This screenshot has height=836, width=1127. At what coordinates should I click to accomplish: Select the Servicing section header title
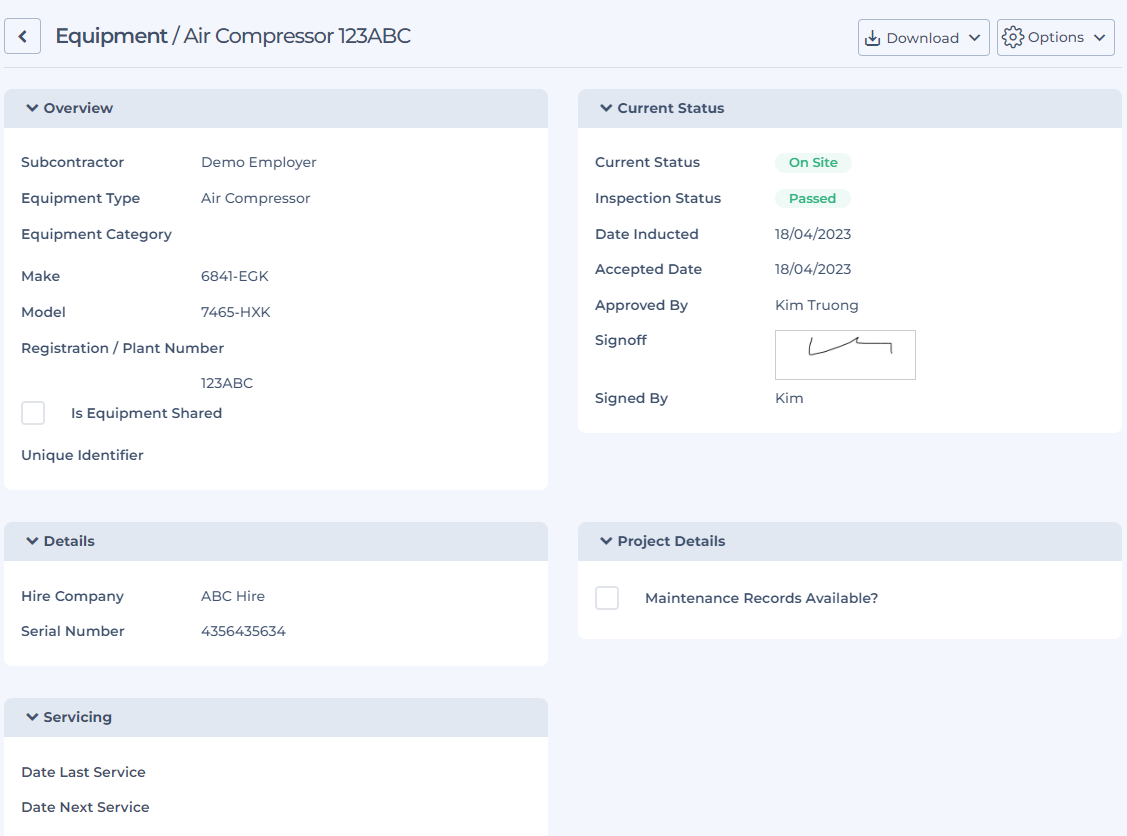[x=77, y=717]
